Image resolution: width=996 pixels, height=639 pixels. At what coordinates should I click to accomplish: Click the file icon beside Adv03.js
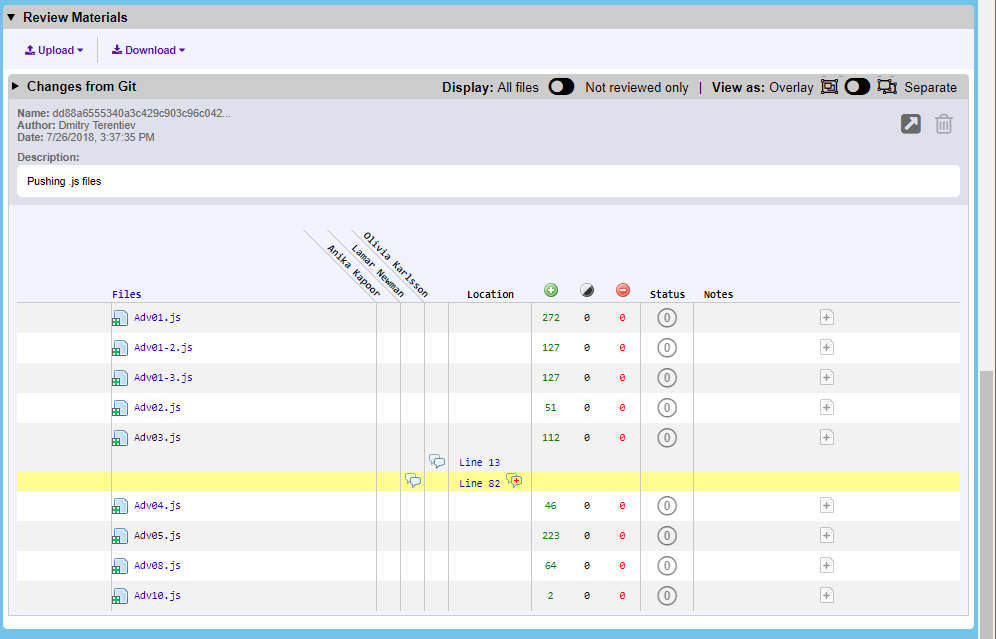click(120, 437)
